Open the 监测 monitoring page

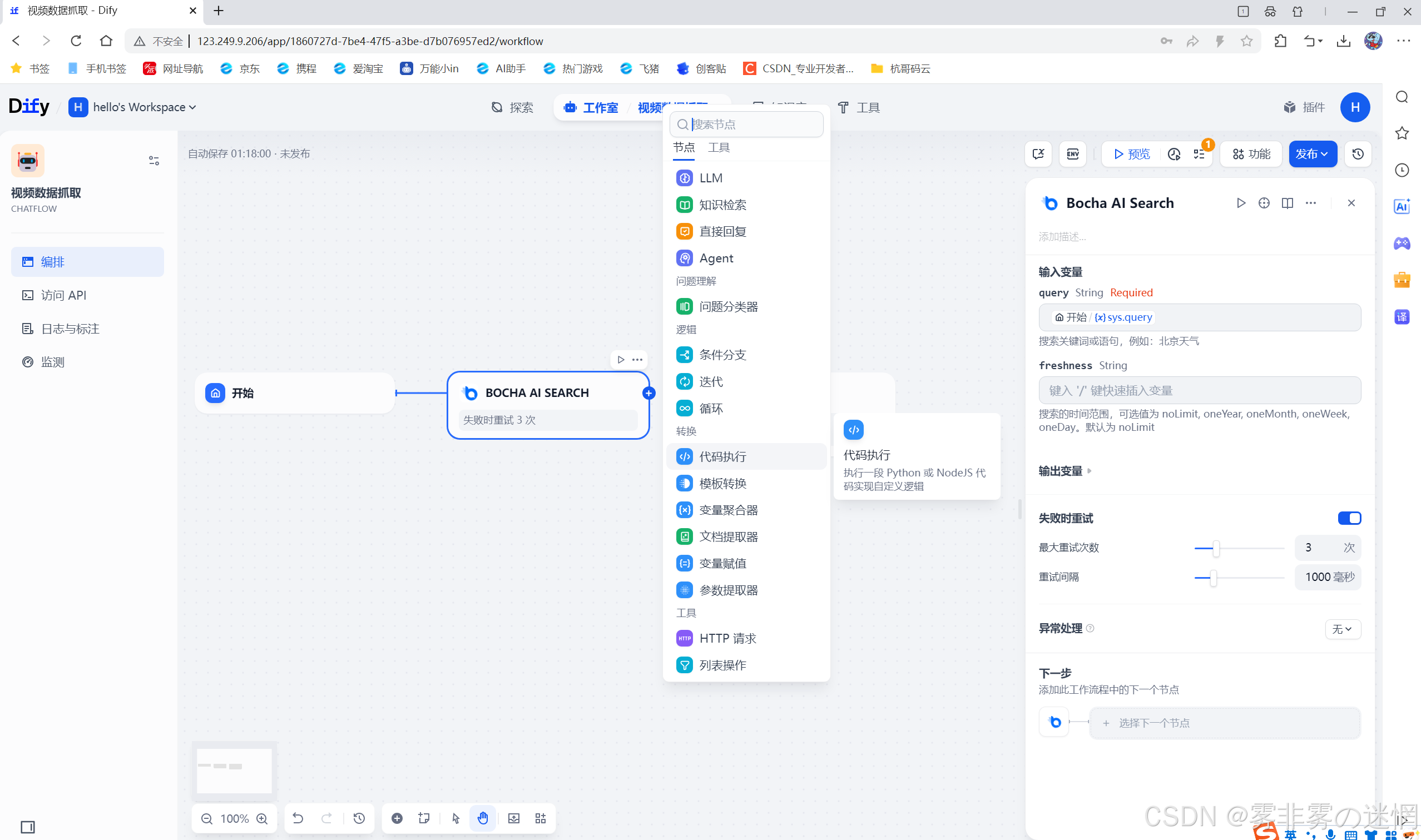(87, 362)
